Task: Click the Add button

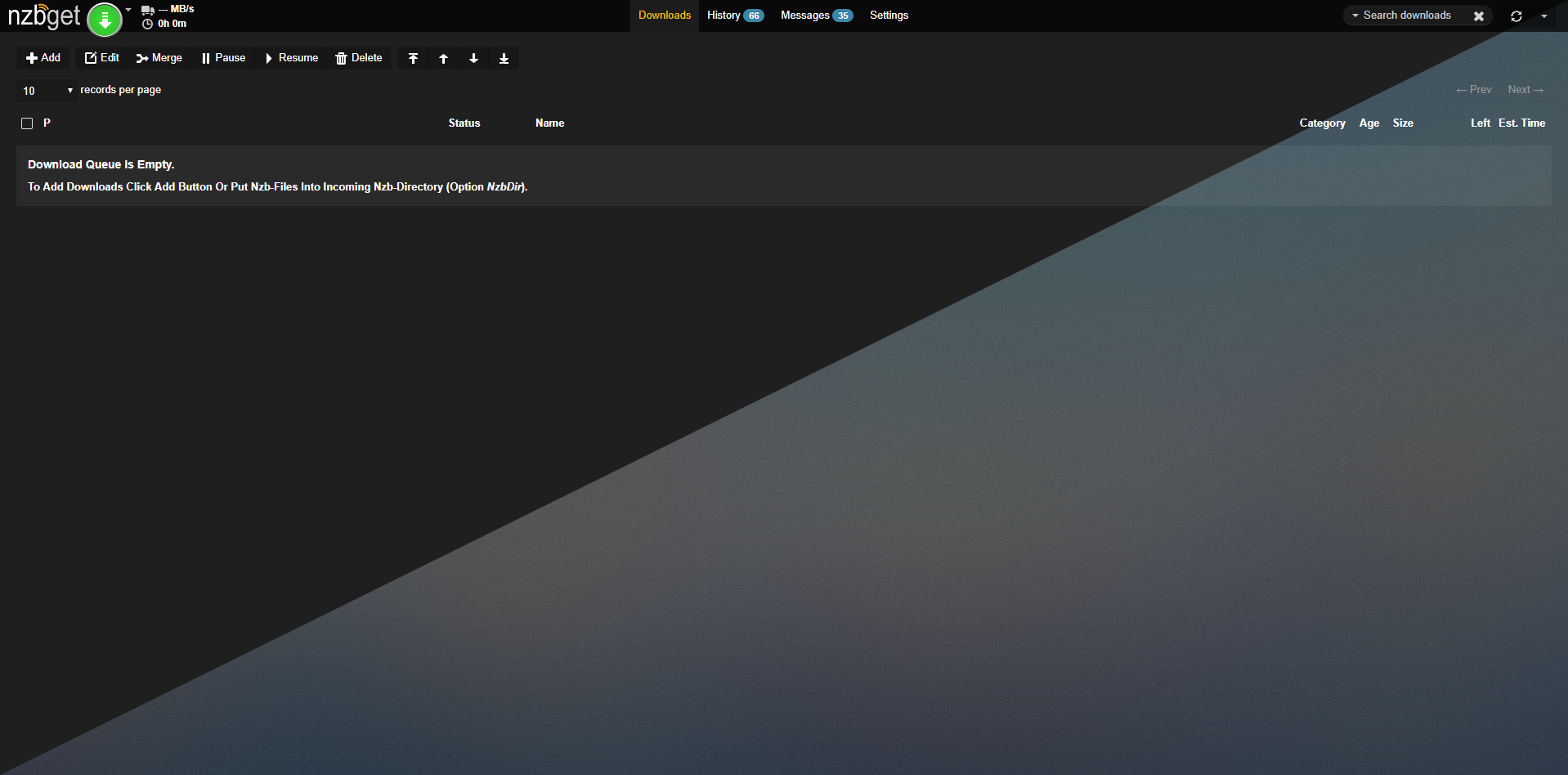Action: (43, 58)
